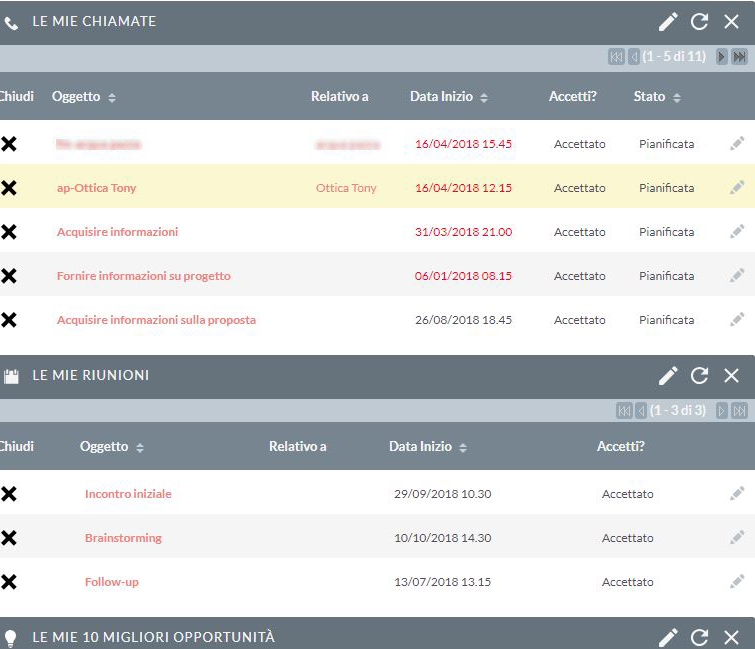This screenshot has height=649, width=755.
Task: Open the Ottica Tony related account link
Action: pyautogui.click(x=346, y=188)
